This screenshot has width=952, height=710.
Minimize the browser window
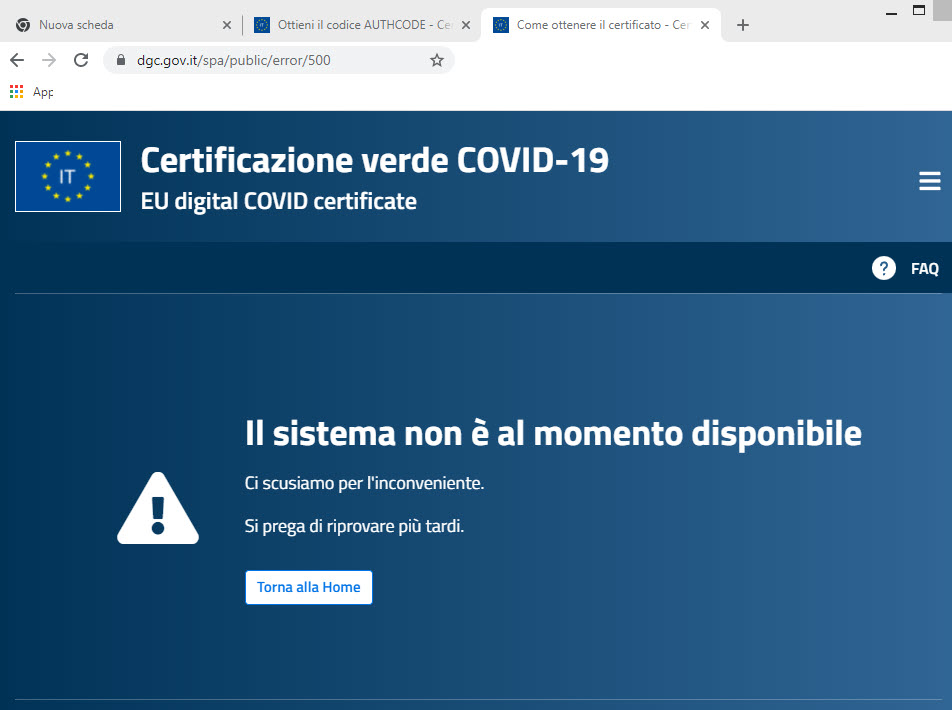tap(891, 12)
